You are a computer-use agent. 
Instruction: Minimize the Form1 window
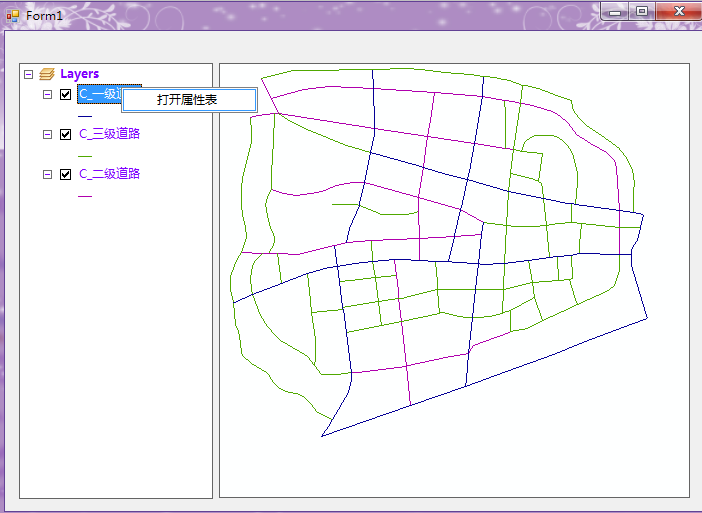(x=615, y=11)
